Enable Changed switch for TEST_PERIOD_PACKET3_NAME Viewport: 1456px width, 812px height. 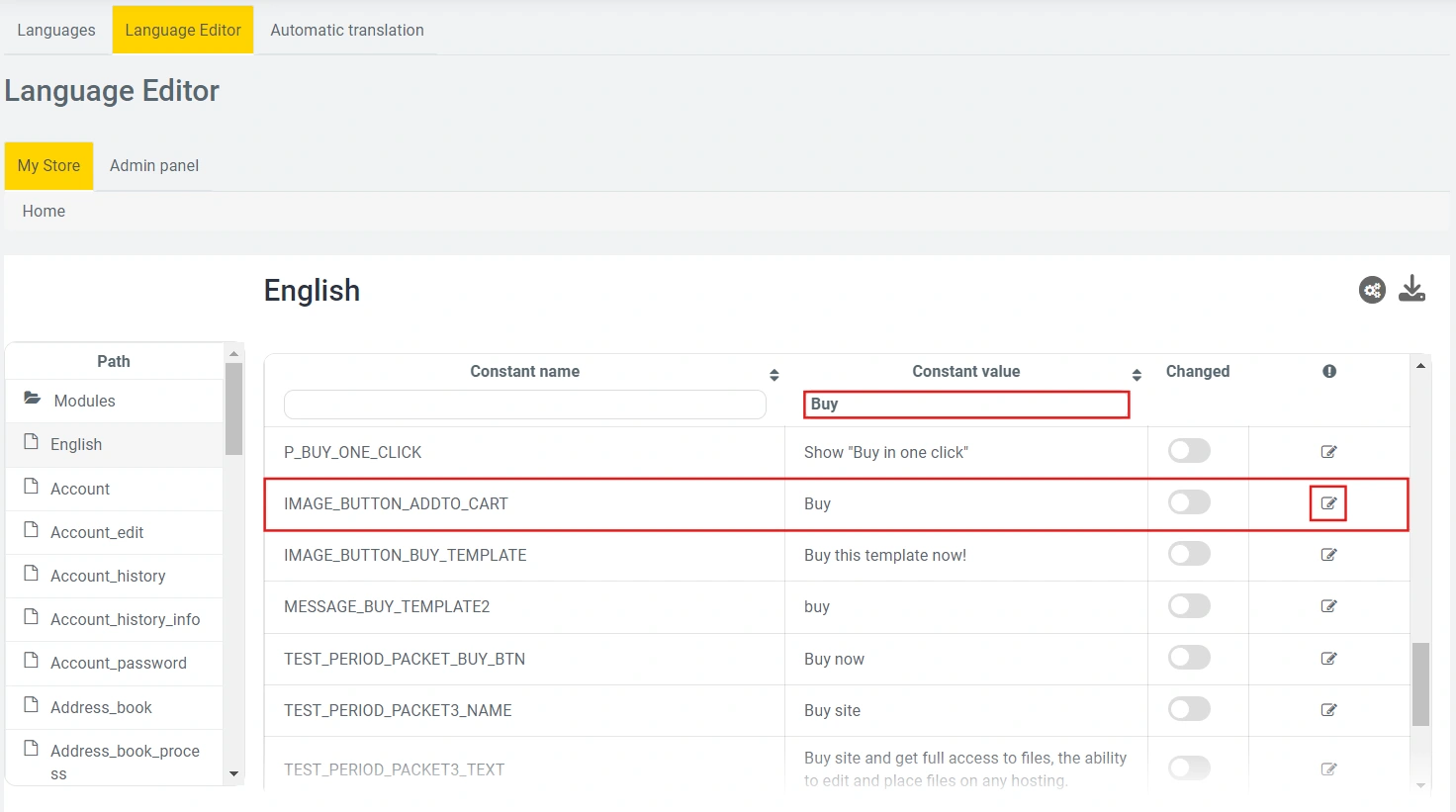click(1189, 709)
